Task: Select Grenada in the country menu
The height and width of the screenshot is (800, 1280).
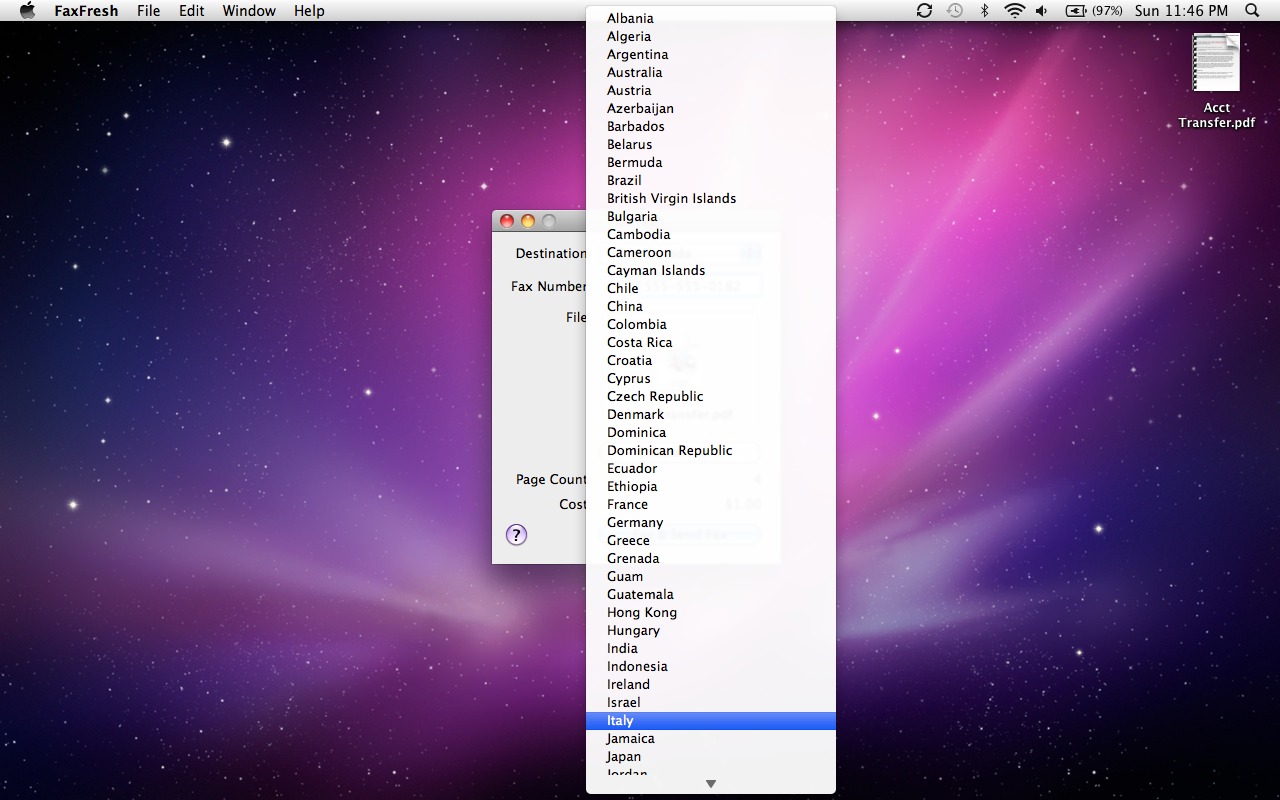Action: pyautogui.click(x=711, y=558)
